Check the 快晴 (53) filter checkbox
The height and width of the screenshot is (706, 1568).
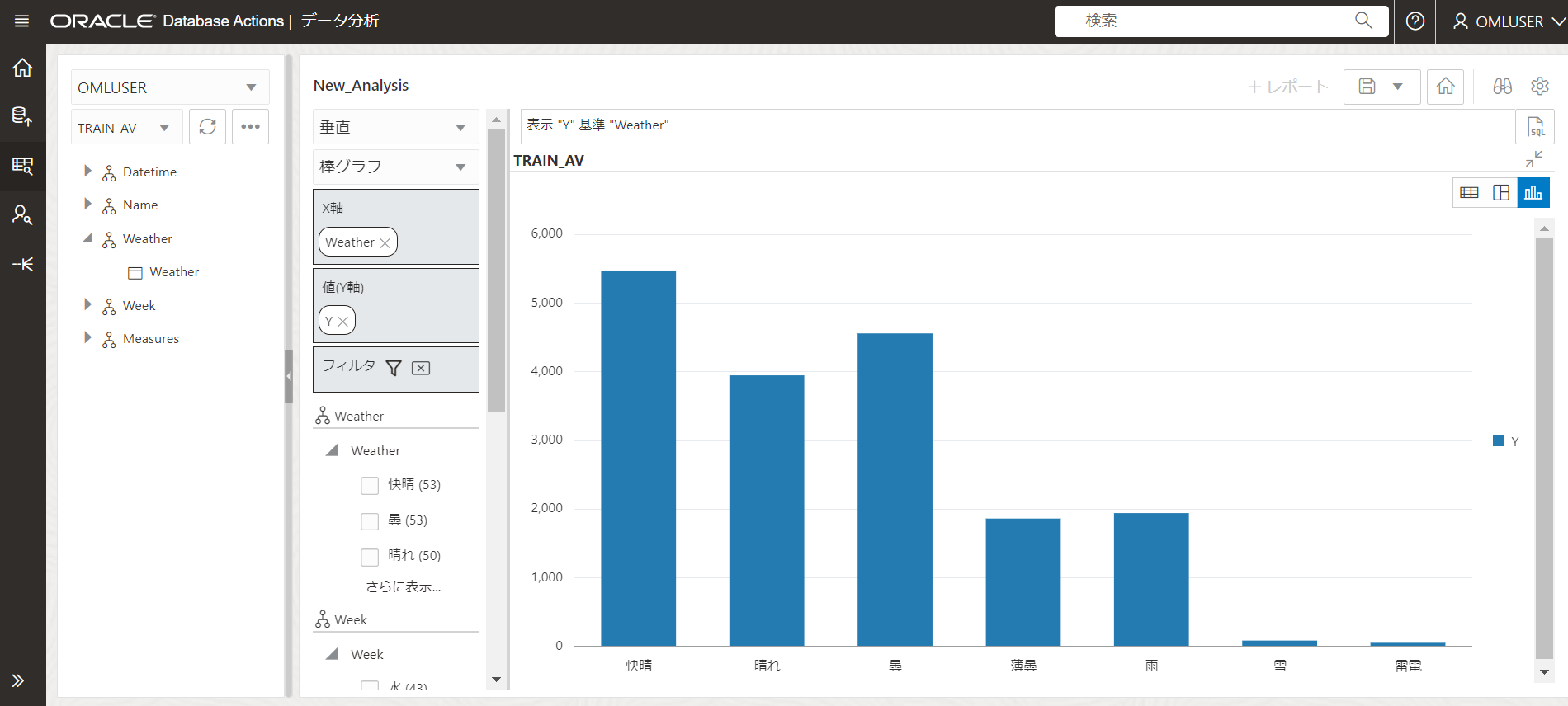(370, 486)
